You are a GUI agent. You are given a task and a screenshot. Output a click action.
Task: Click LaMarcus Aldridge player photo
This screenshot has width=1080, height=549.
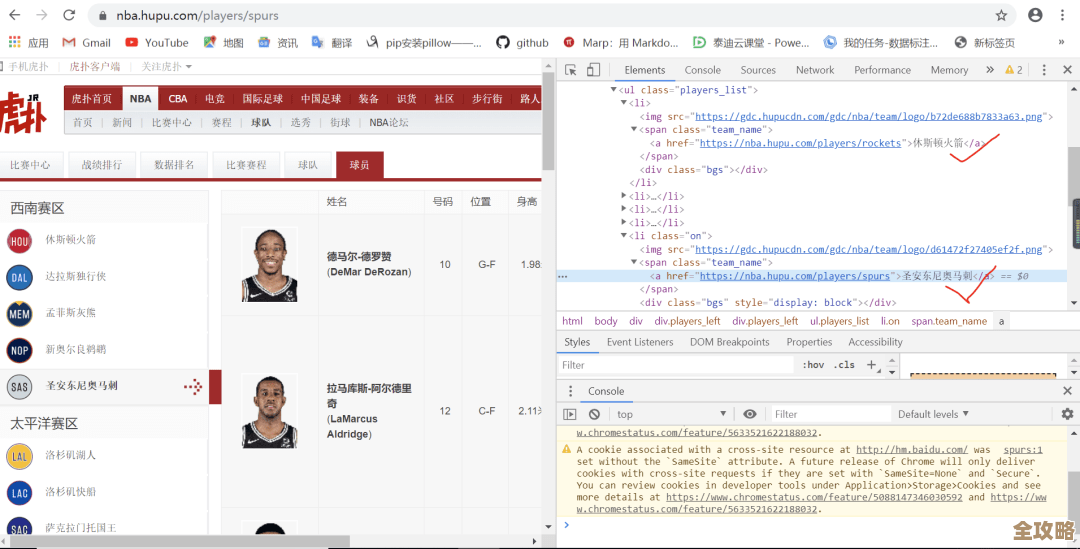click(x=269, y=411)
